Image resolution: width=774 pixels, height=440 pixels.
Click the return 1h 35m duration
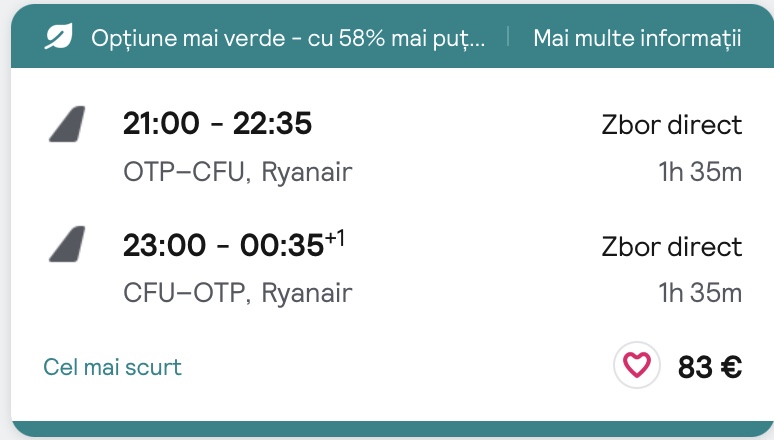[700, 293]
